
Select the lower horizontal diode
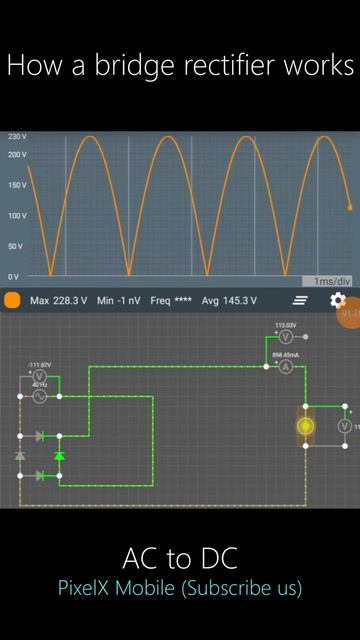pyautogui.click(x=40, y=476)
